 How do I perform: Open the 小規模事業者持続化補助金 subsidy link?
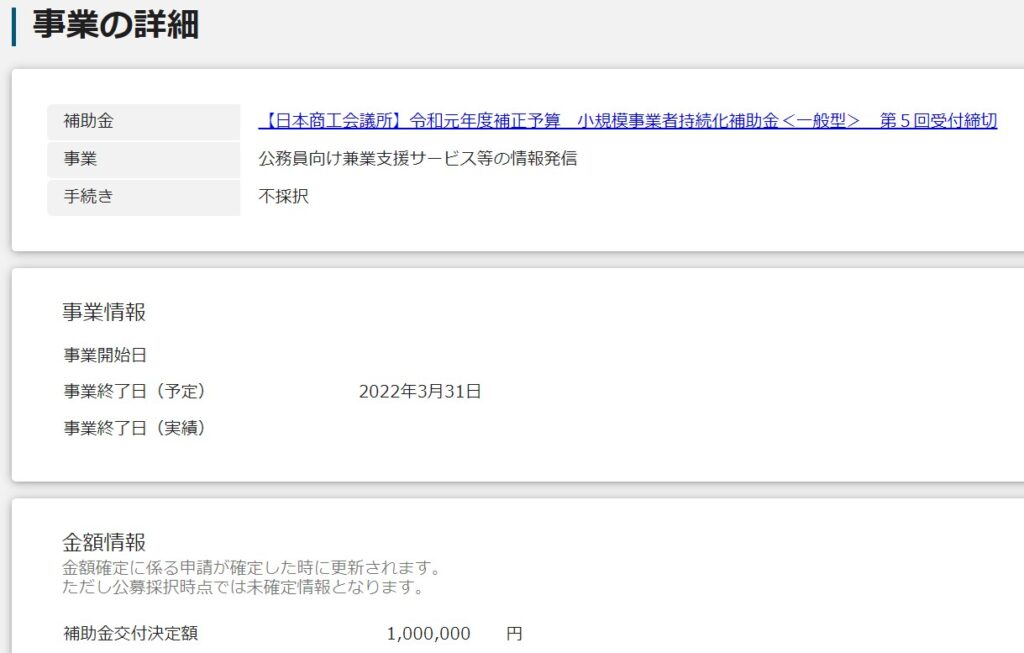(x=628, y=121)
